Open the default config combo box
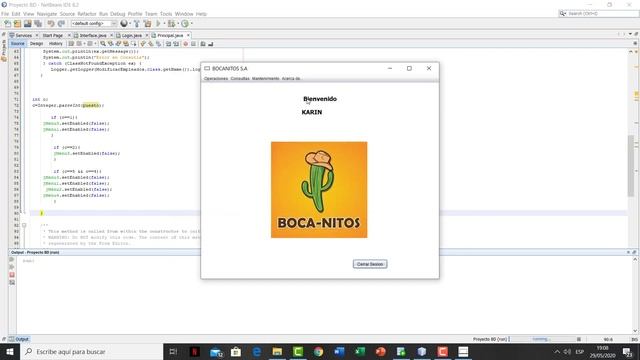Image resolution: width=640 pixels, height=360 pixels. [x=94, y=24]
